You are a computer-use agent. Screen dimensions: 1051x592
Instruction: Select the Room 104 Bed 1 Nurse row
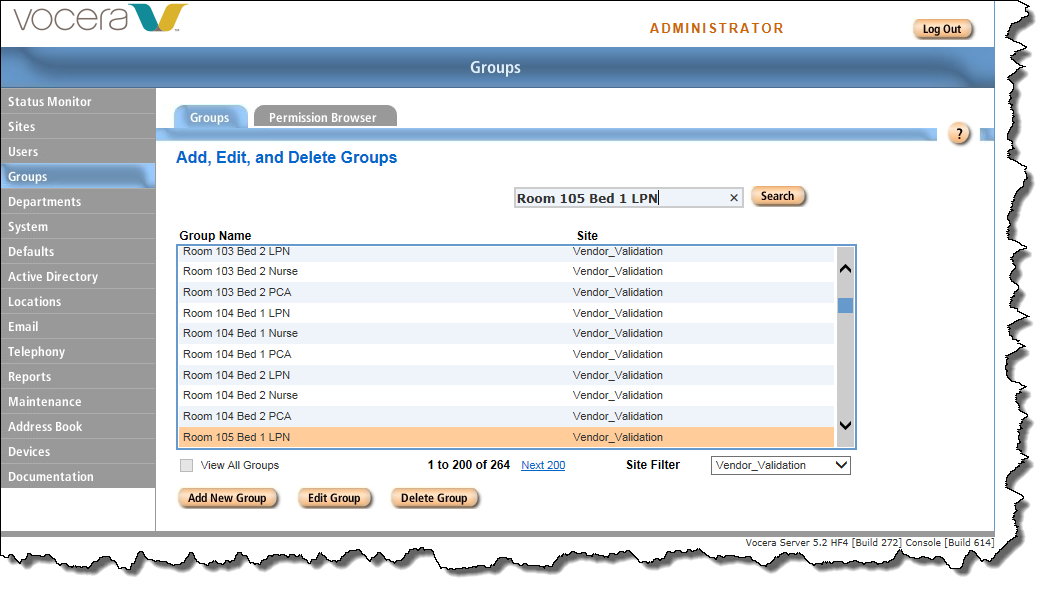pos(506,333)
